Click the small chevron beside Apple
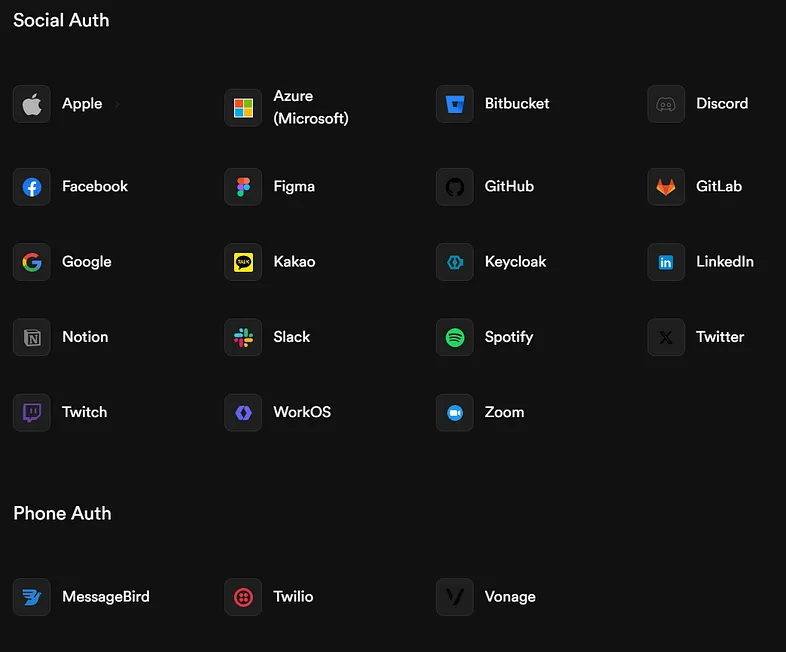The height and width of the screenshot is (652, 786). tap(117, 105)
